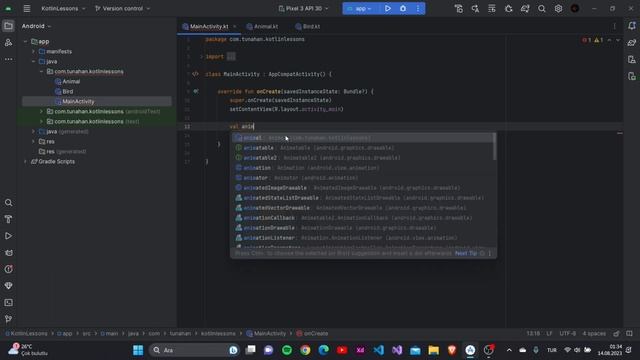Open the Project tool window icon
This screenshot has height=360, width=640.
pos(8,26)
